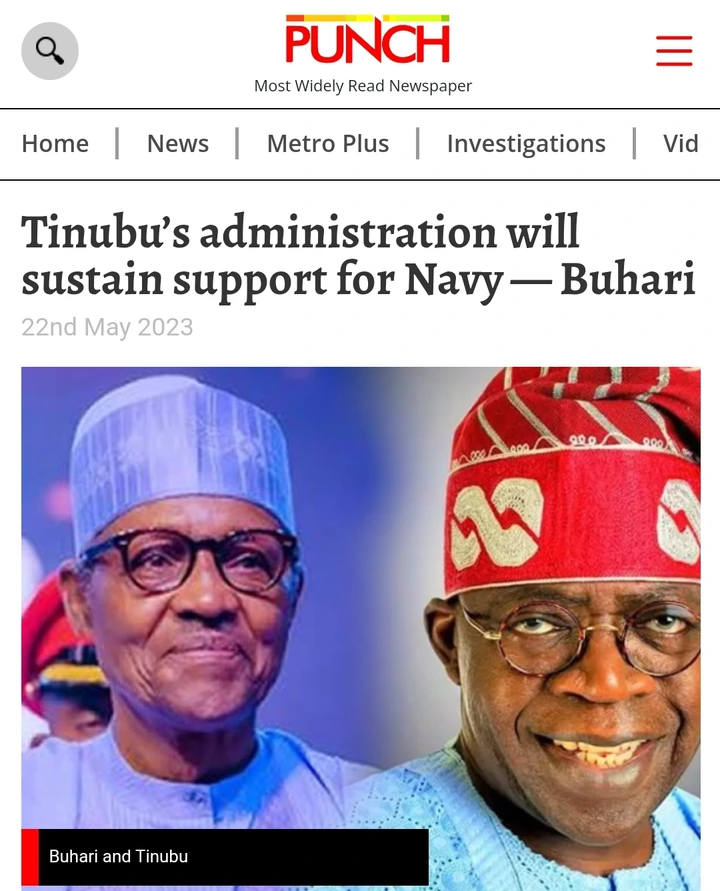720x891 pixels.
Task: Click the red bar beside caption
Action: [x=30, y=857]
